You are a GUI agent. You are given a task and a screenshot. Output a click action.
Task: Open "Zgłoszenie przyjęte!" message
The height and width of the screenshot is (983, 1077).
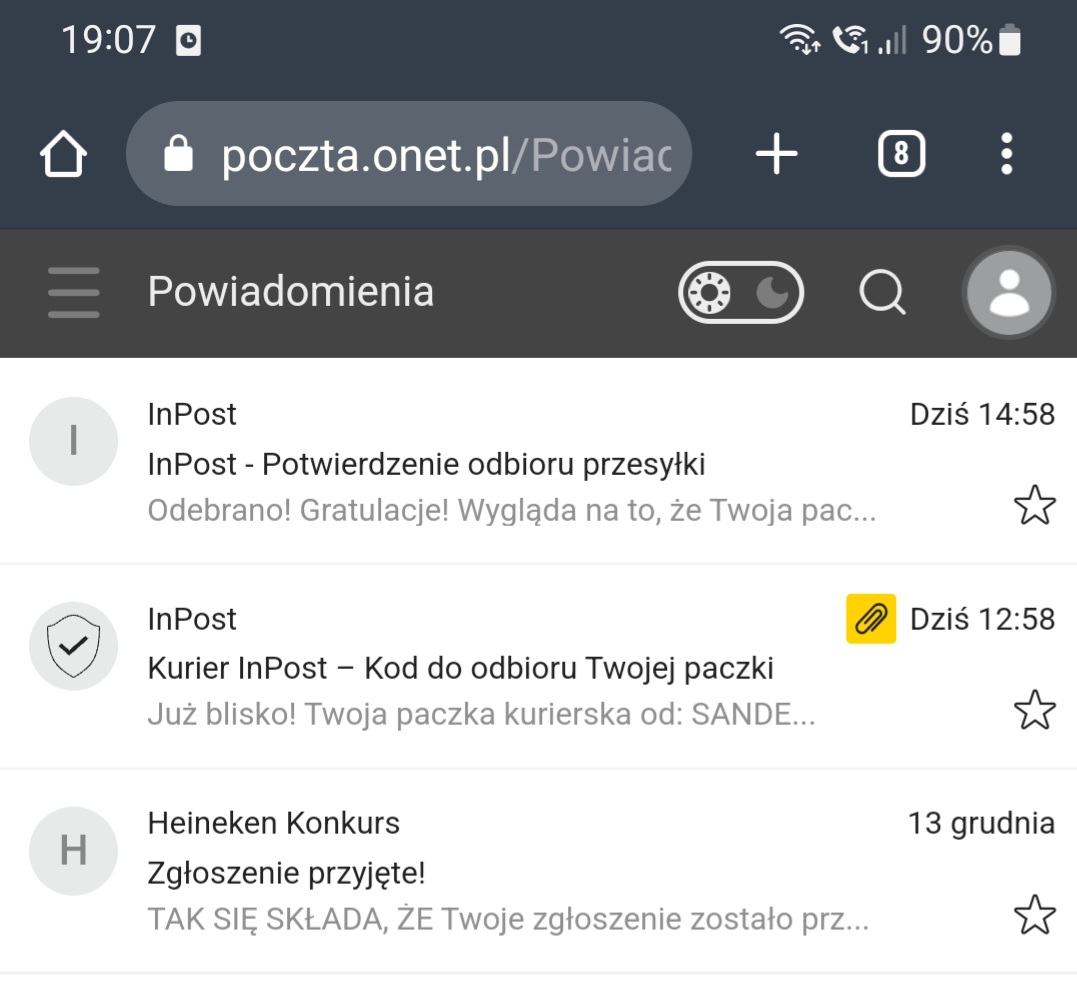coord(286,873)
